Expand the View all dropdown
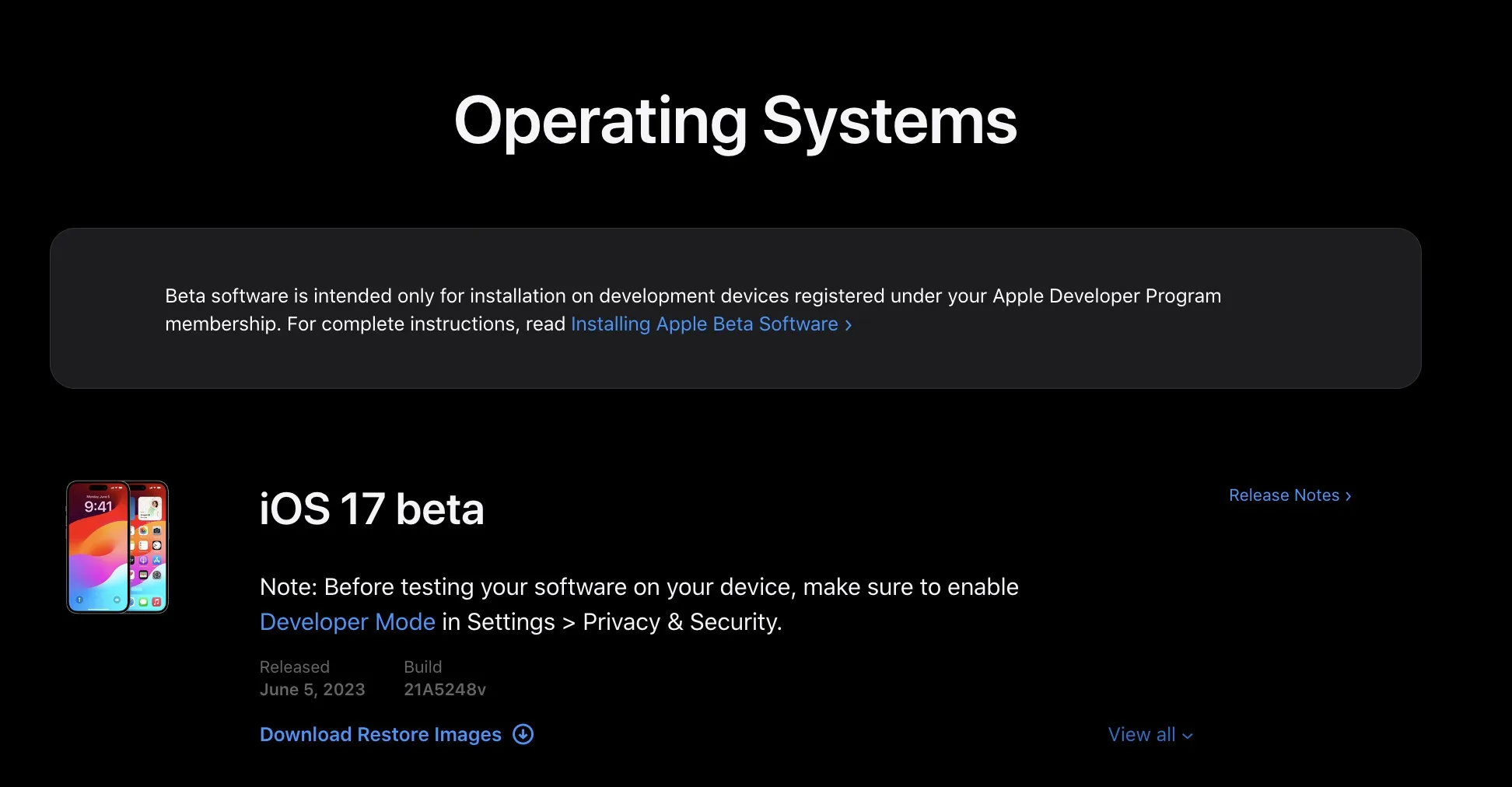1512x787 pixels. coord(1150,735)
